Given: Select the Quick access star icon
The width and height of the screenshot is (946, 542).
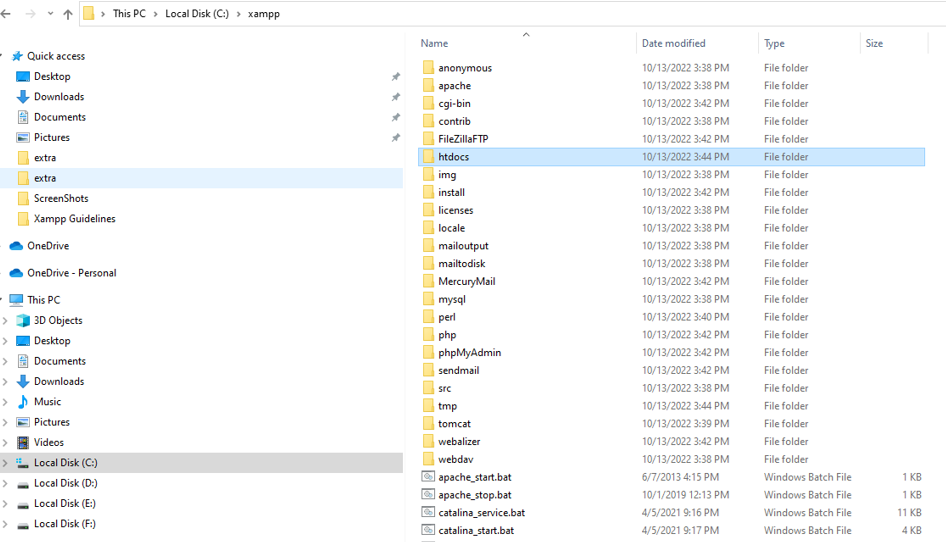Looking at the screenshot, I should (17, 56).
